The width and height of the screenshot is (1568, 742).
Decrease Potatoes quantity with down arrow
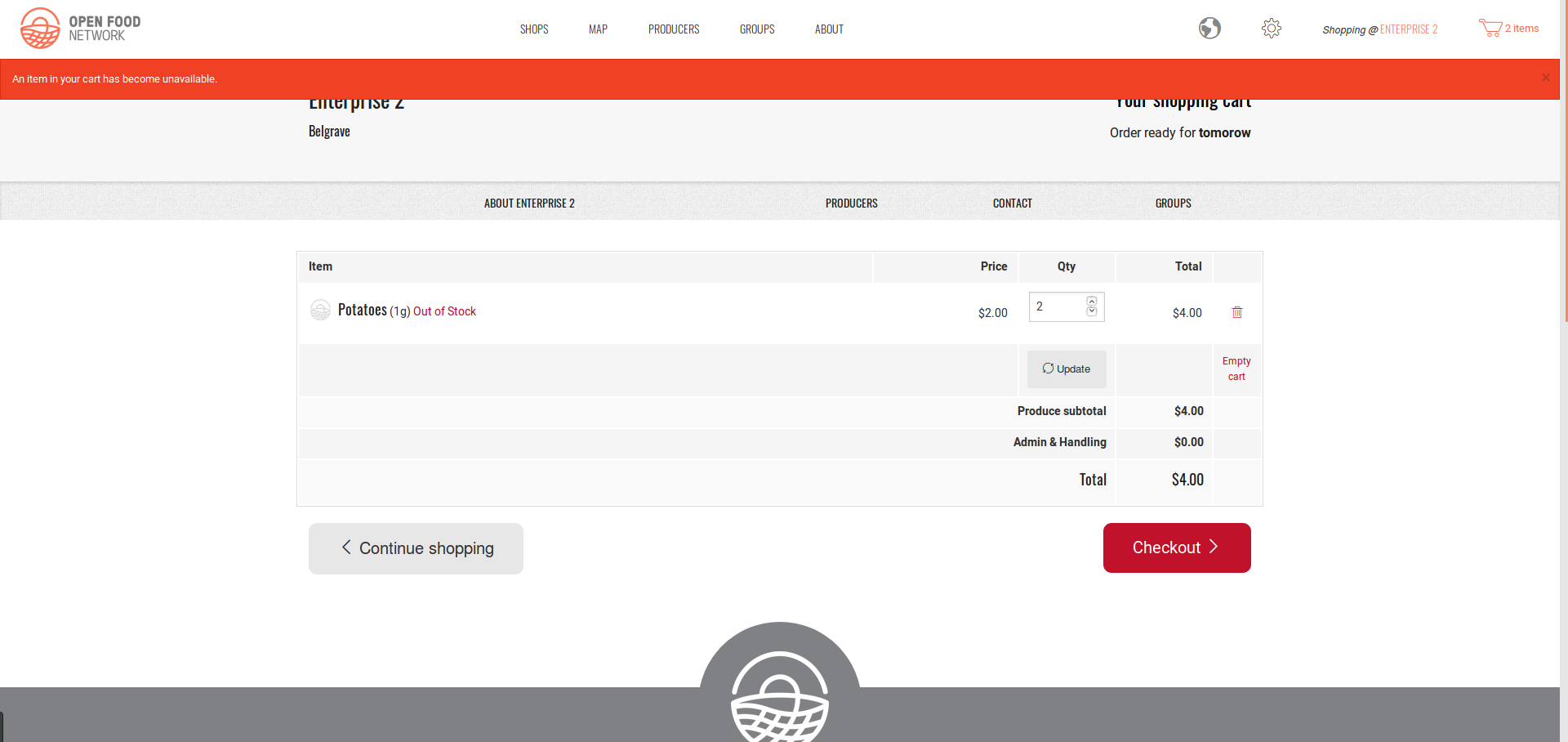(1092, 311)
